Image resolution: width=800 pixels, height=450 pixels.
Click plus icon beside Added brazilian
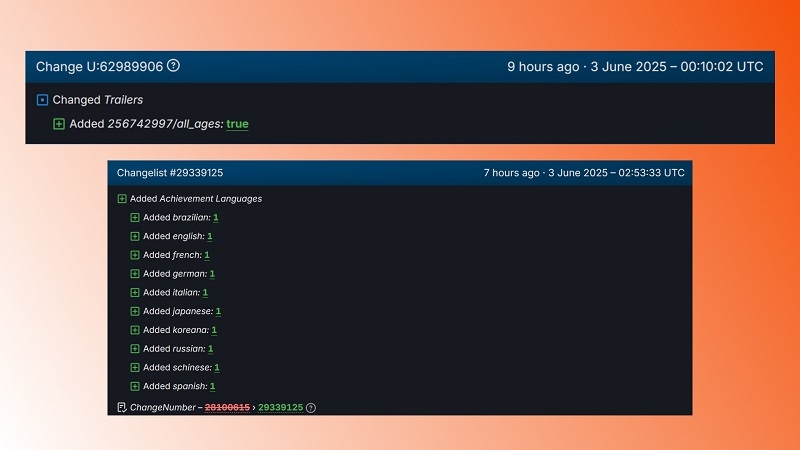coord(135,217)
